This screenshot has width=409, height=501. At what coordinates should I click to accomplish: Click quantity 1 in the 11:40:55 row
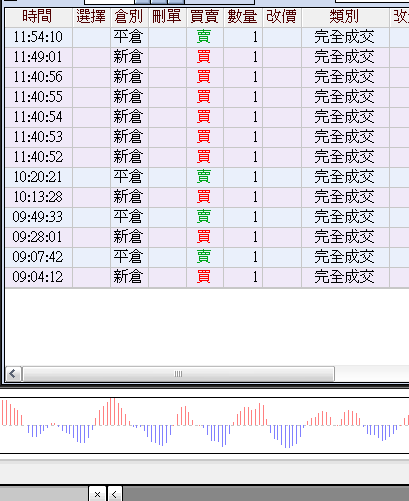255,97
